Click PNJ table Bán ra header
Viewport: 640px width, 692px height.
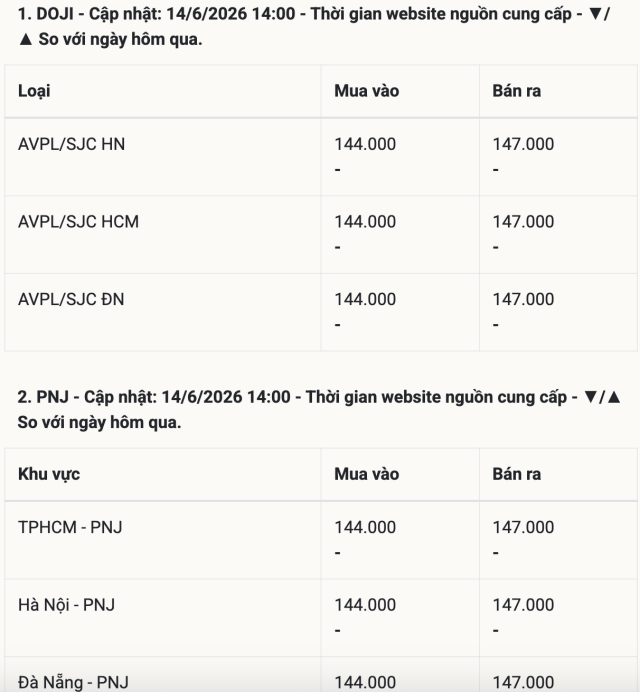517,474
